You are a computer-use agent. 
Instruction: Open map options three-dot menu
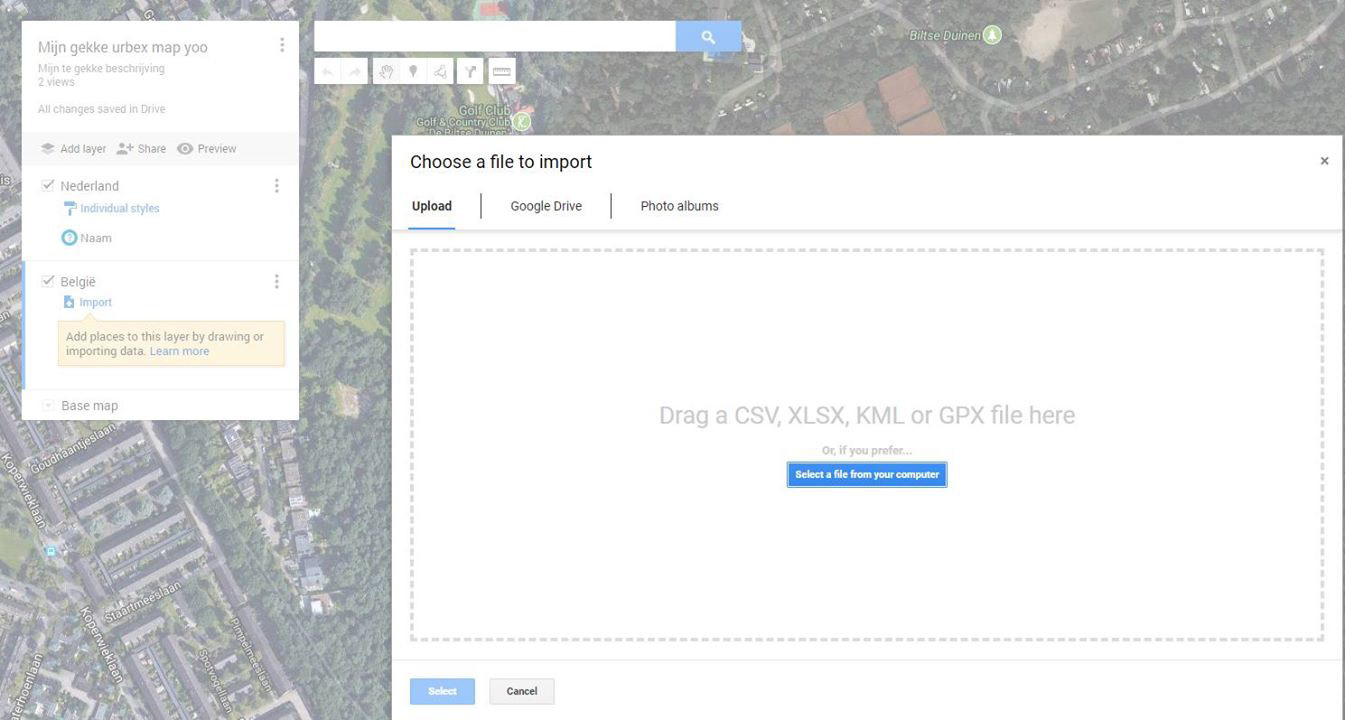(282, 45)
